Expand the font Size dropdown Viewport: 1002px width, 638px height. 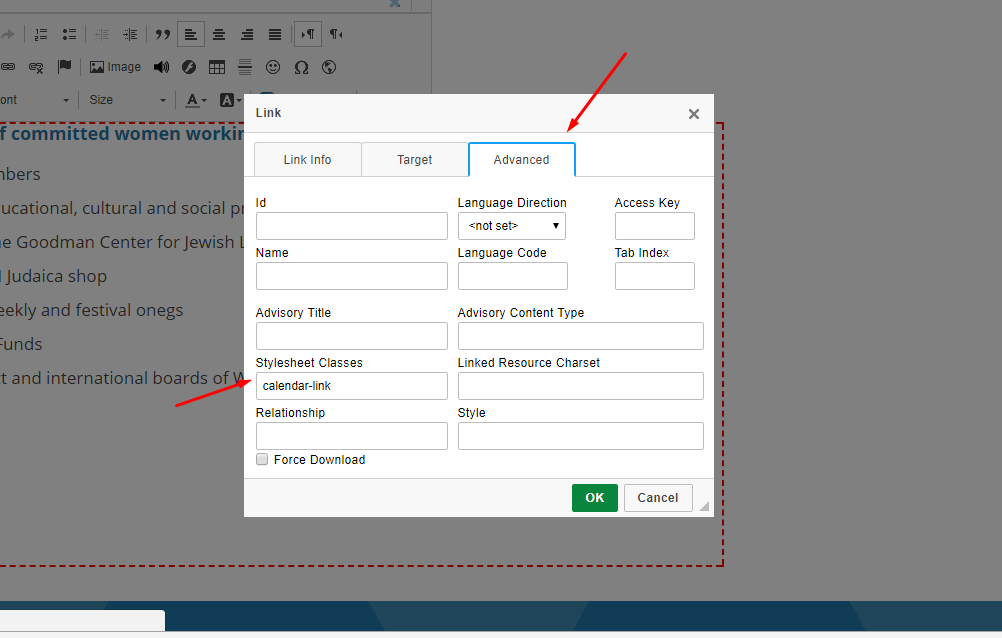(x=127, y=100)
